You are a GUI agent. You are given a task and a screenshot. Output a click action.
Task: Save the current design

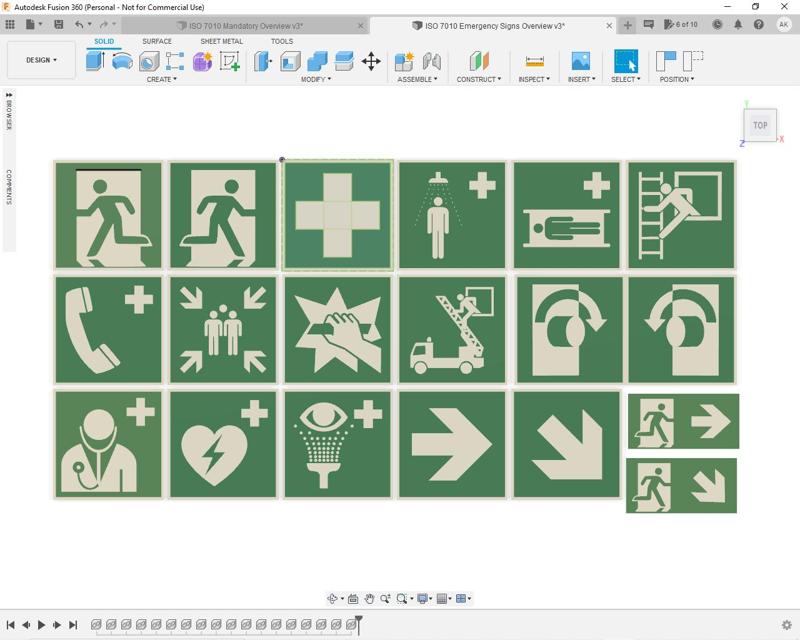[60, 22]
